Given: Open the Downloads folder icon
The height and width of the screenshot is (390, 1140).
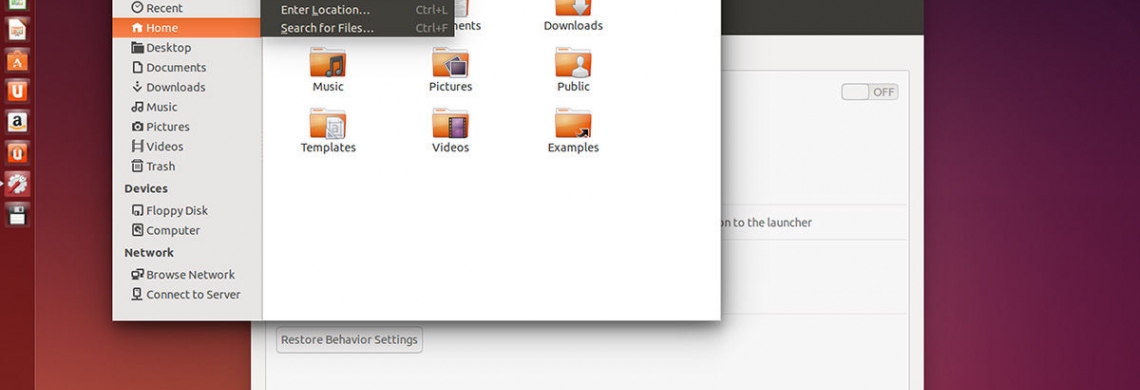Looking at the screenshot, I should tap(573, 8).
